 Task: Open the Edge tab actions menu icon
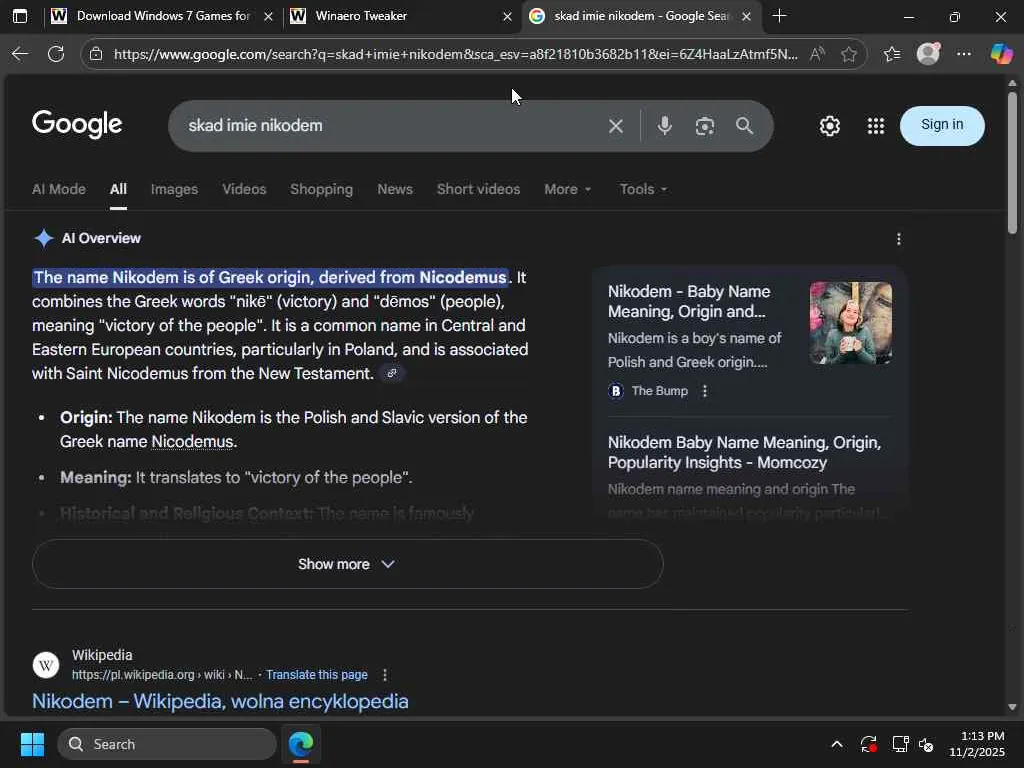[x=20, y=16]
